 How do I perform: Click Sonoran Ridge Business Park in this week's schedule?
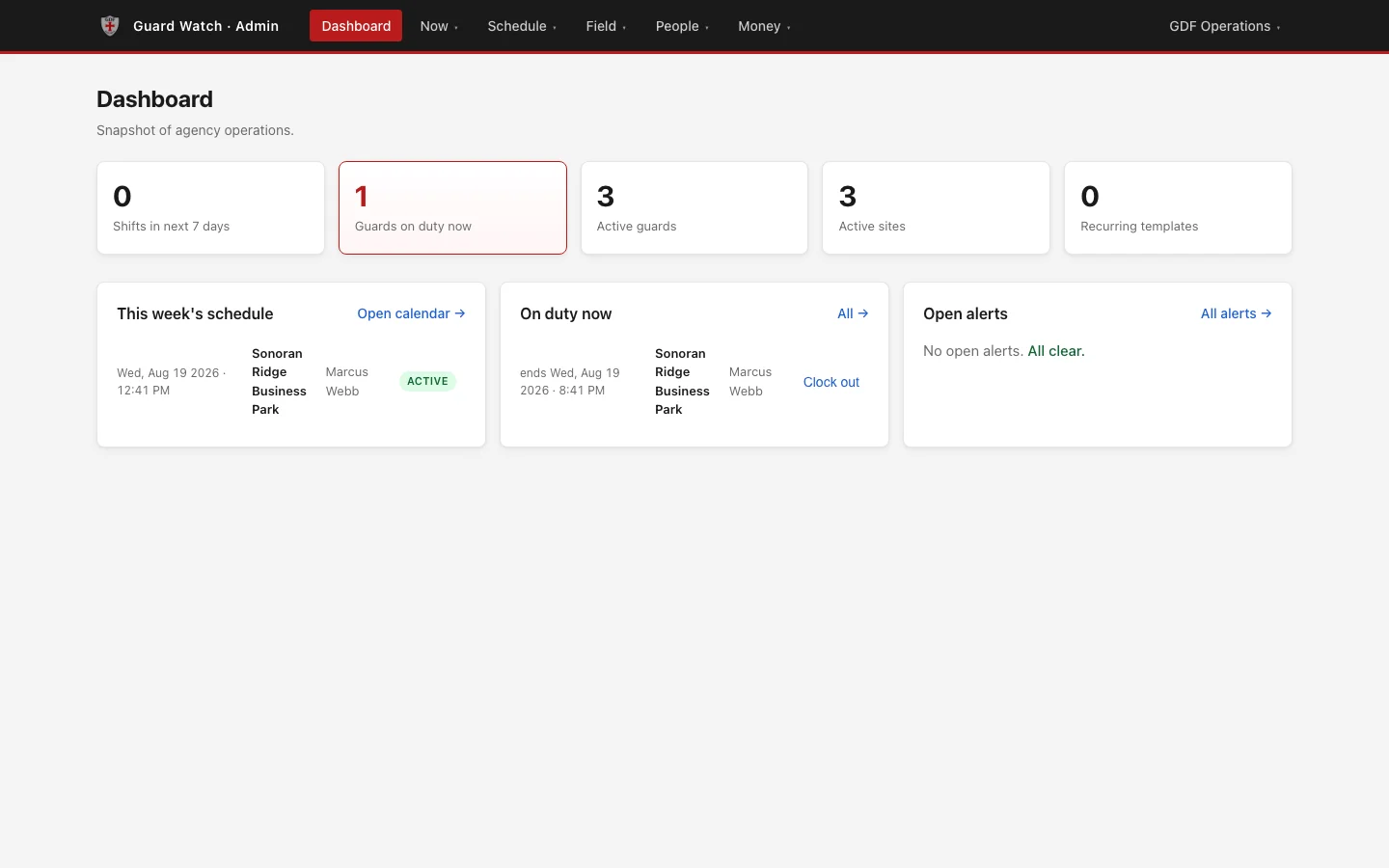[x=279, y=382]
